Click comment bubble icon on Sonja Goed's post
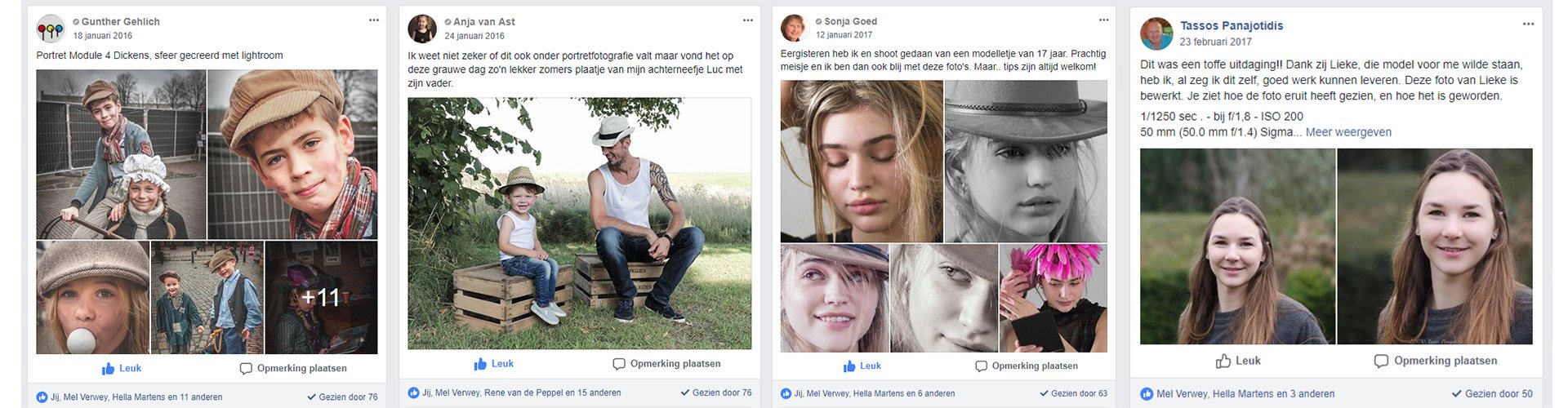1568x408 pixels. pos(982,366)
